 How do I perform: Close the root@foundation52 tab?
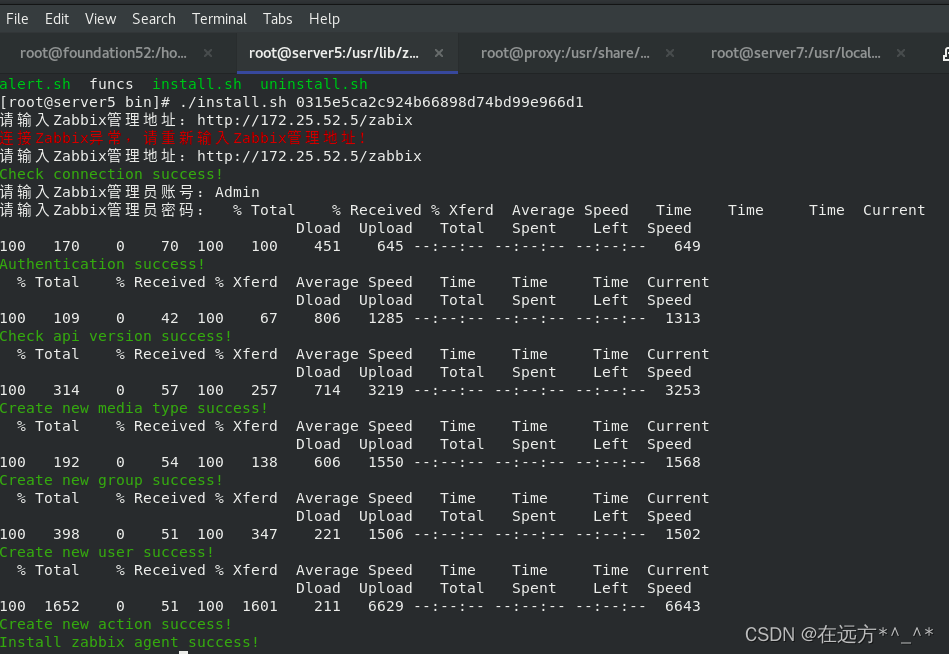[208, 53]
